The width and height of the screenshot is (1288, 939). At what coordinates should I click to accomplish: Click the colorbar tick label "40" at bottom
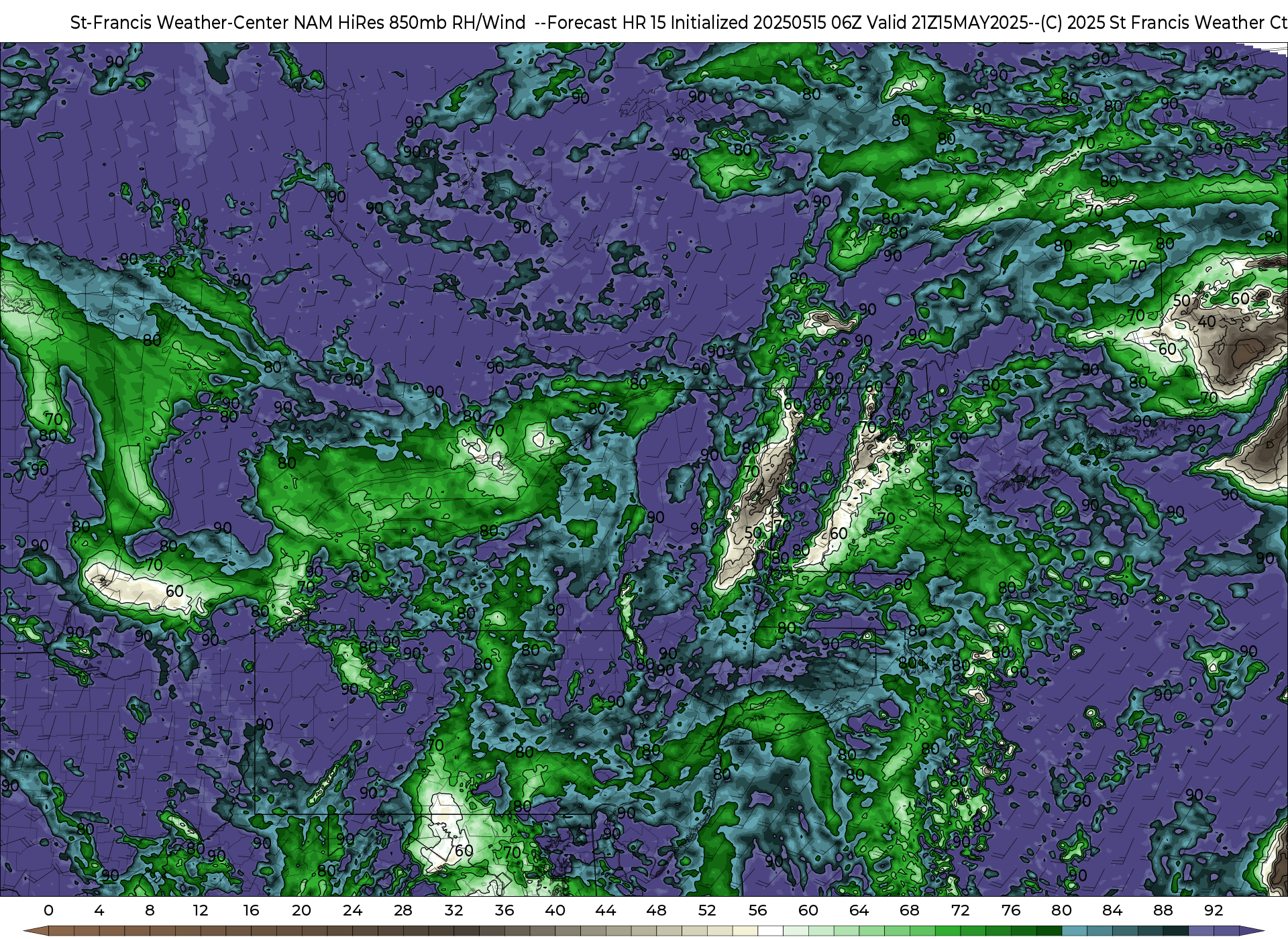pos(555,910)
